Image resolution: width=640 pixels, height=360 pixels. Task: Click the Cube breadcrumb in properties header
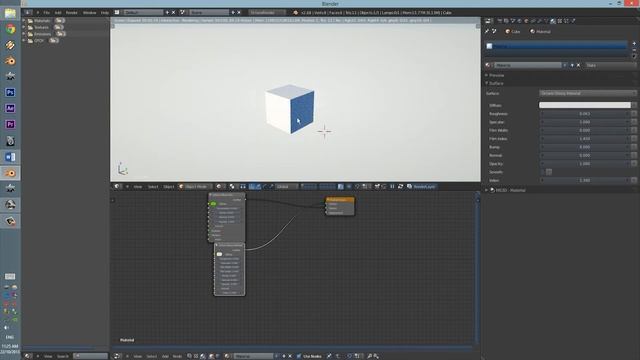[x=513, y=31]
